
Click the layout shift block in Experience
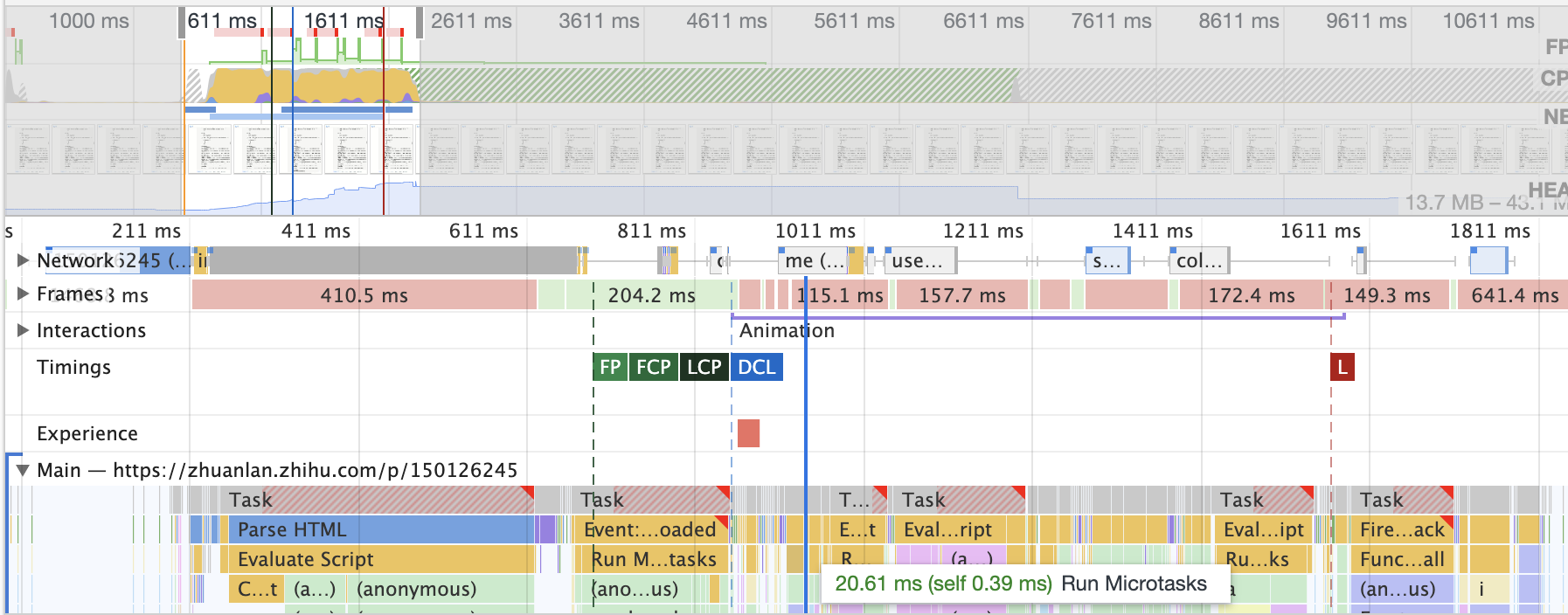[x=748, y=433]
